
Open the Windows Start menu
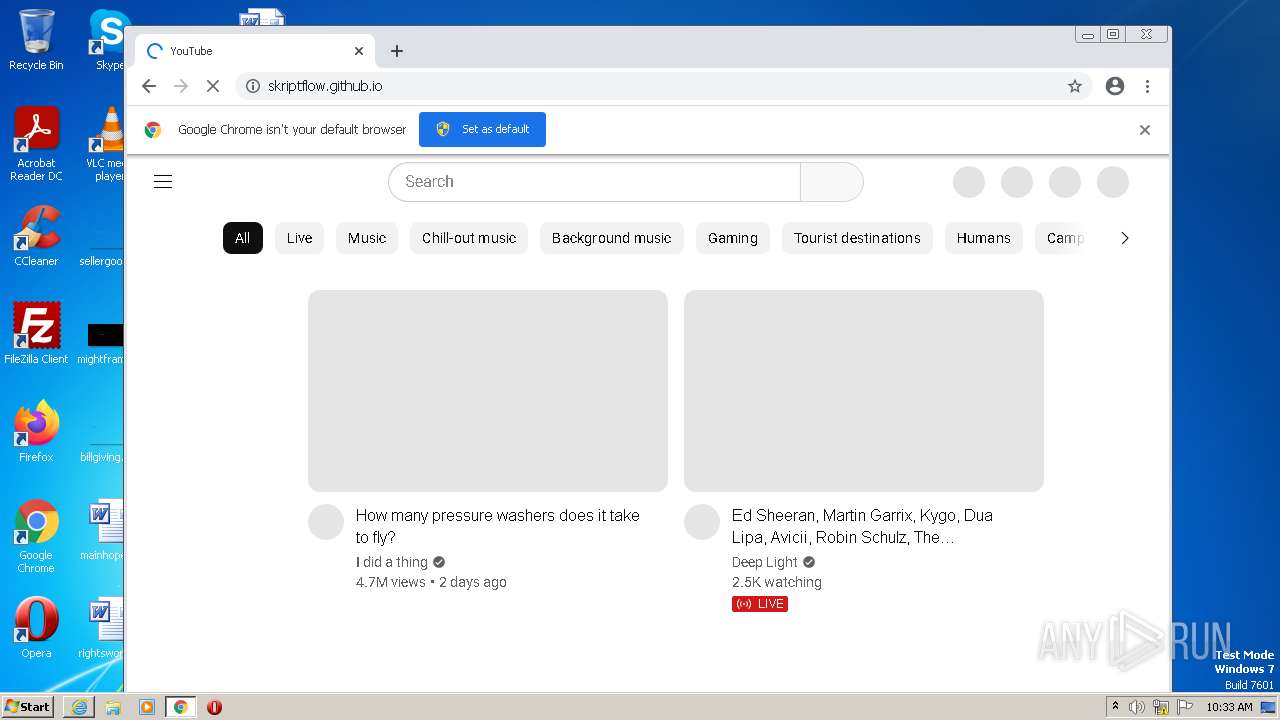[28, 707]
